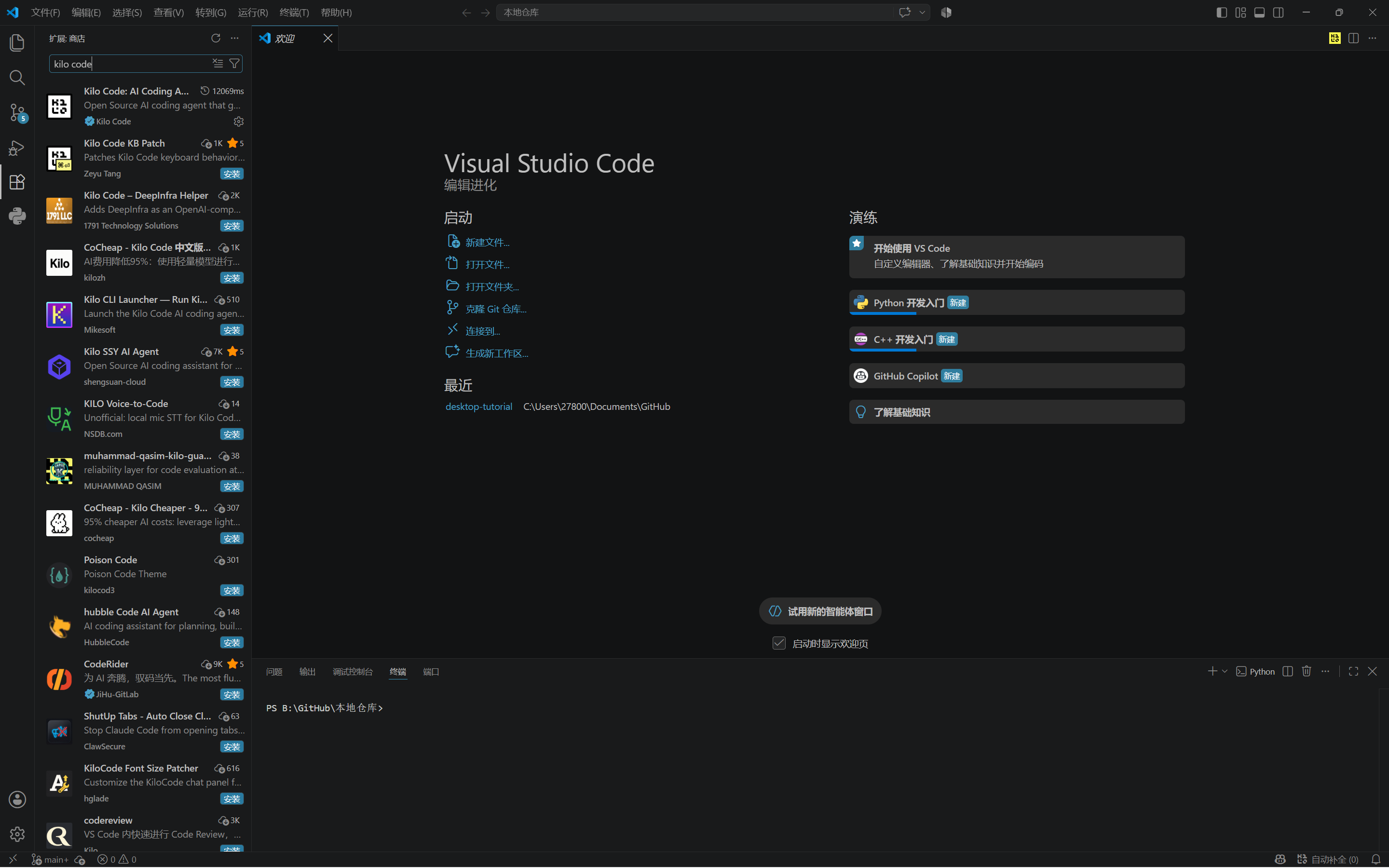Open the notifications bell in the status bar
This screenshot has width=1389, height=868.
(x=1376, y=859)
